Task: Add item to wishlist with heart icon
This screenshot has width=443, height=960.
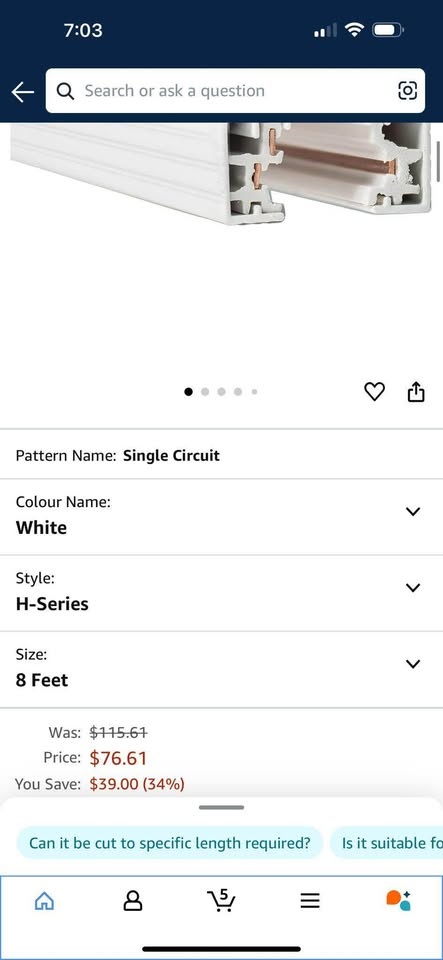Action: click(374, 391)
